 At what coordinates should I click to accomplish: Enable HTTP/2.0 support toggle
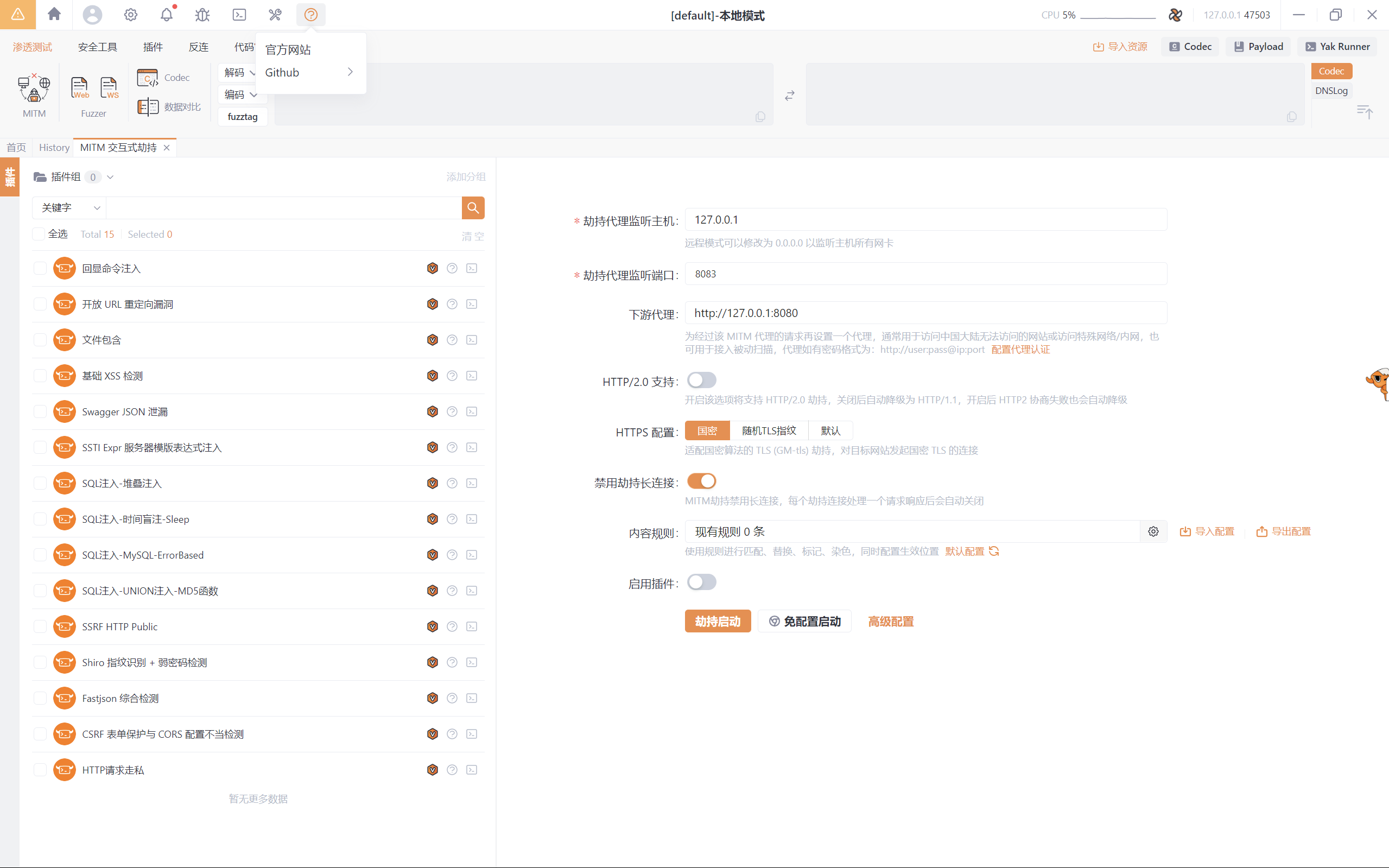[x=701, y=380]
